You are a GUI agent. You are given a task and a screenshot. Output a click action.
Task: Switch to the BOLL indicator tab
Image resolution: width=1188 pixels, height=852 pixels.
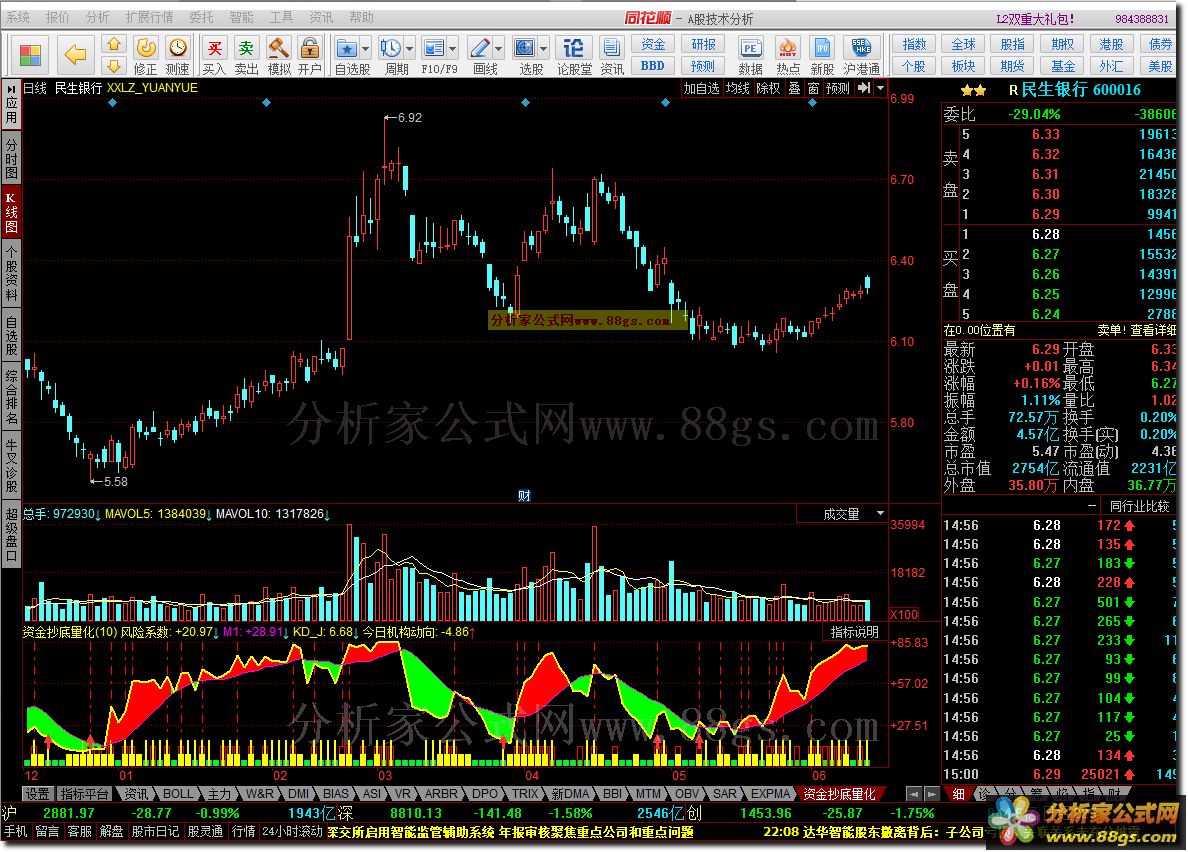coord(178,794)
